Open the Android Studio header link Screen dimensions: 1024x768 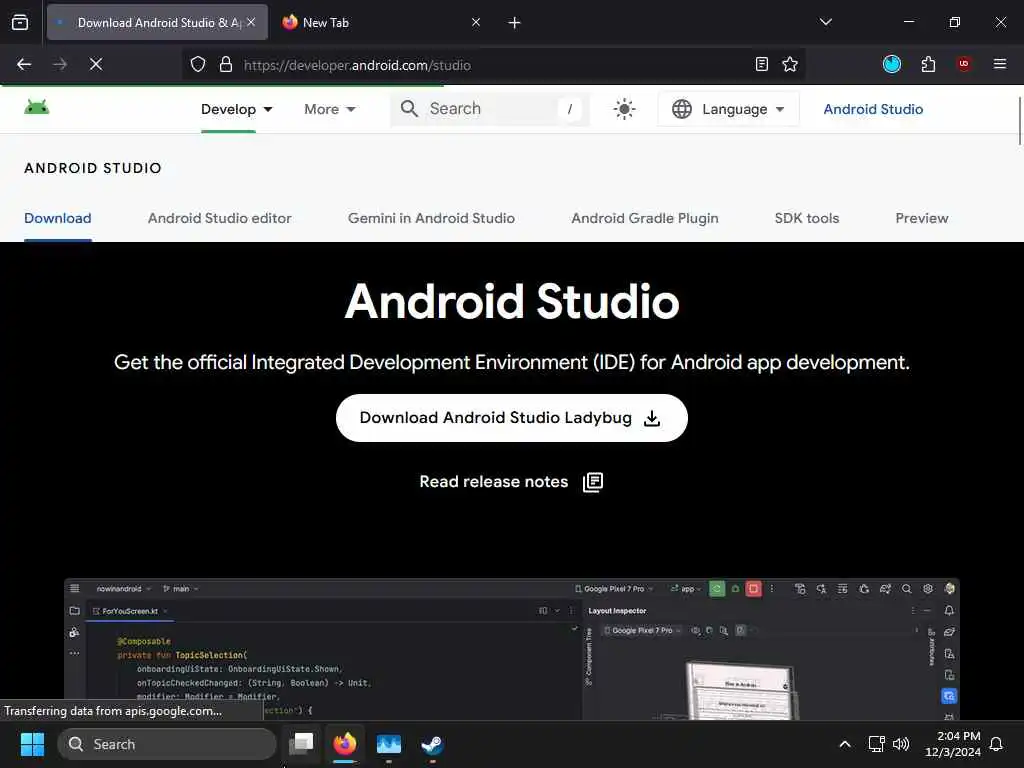click(873, 109)
